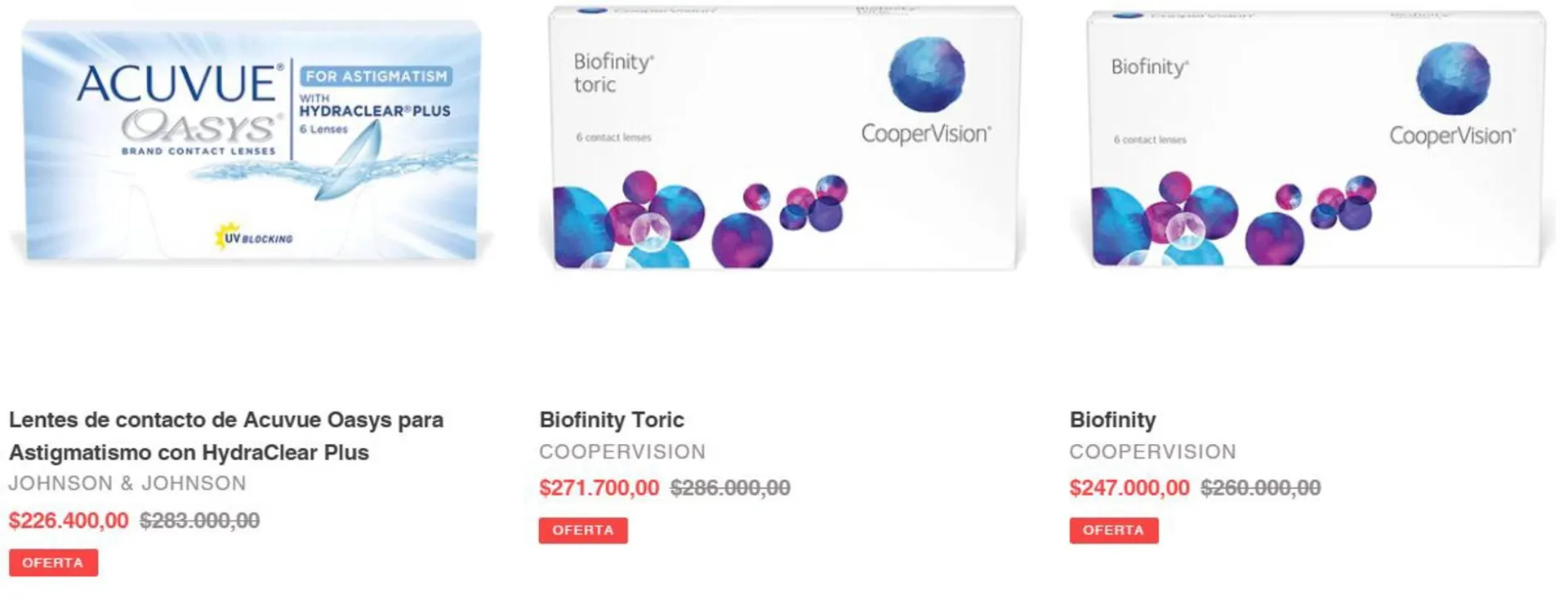Open the 'Biofinity' product title link
This screenshot has width=1568, height=599.
coord(1112,419)
